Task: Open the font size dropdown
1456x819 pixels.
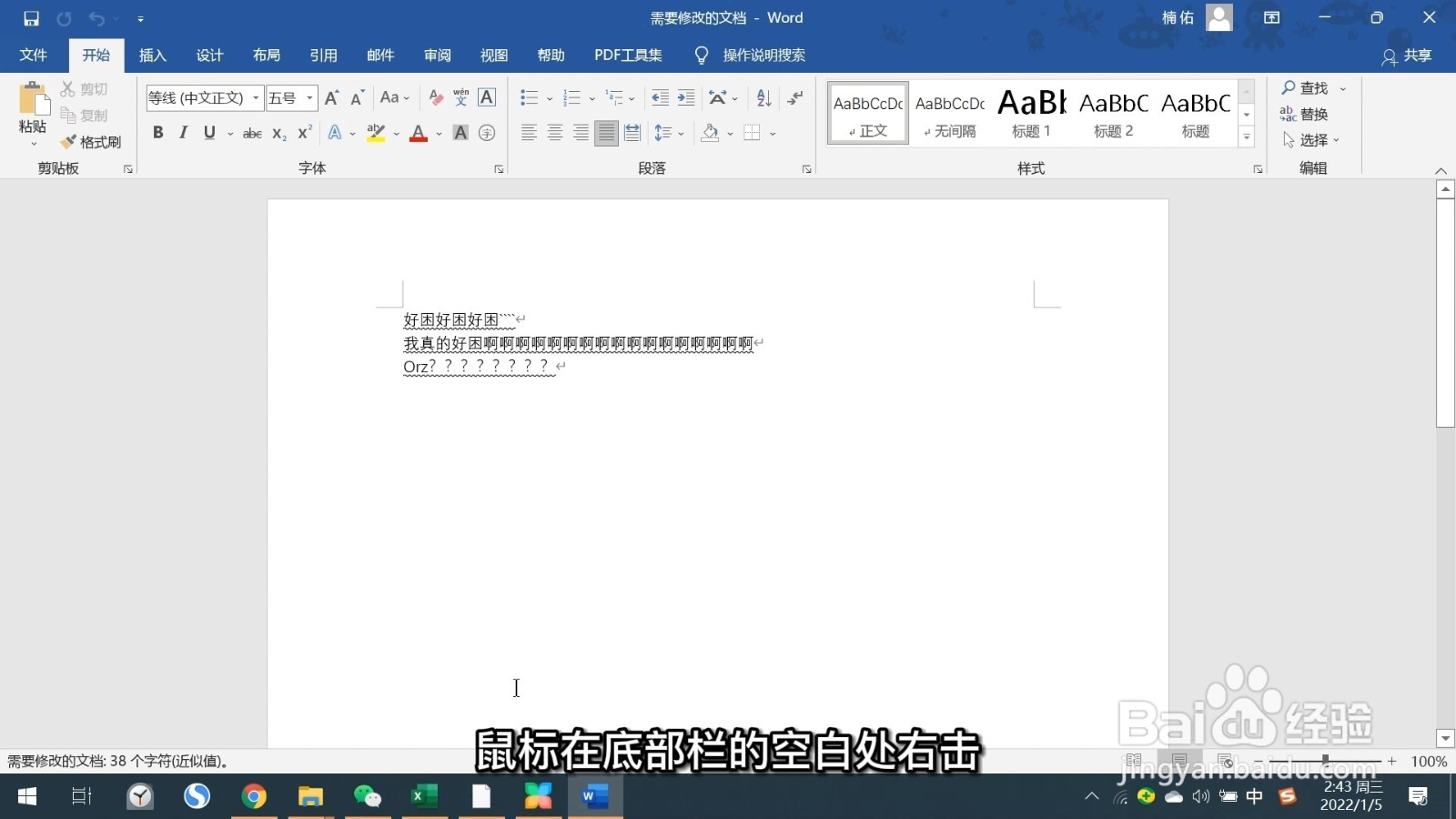Action: coord(309,97)
